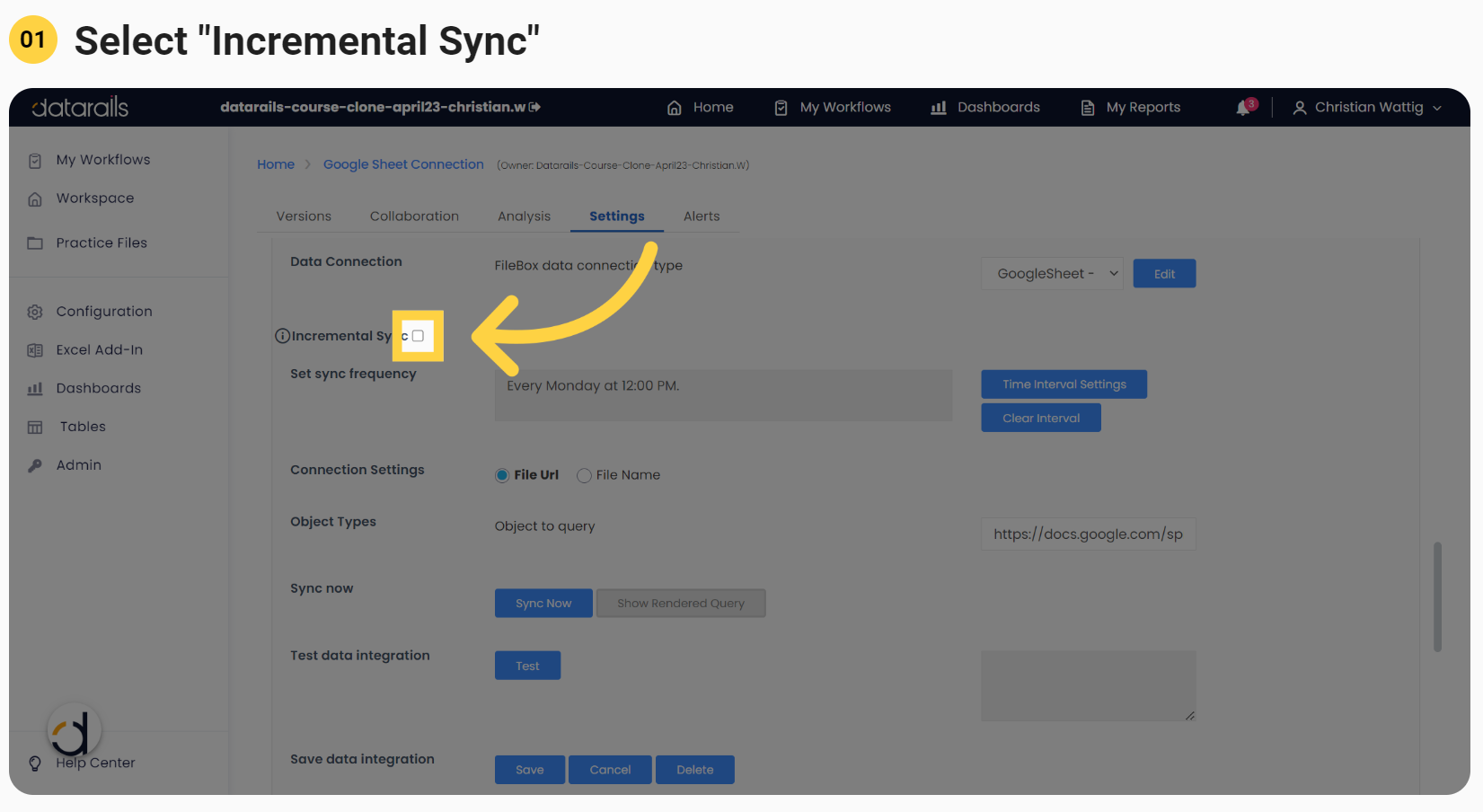Open Time Interval Settings
Viewport: 1483px width, 812px height.
[1064, 384]
